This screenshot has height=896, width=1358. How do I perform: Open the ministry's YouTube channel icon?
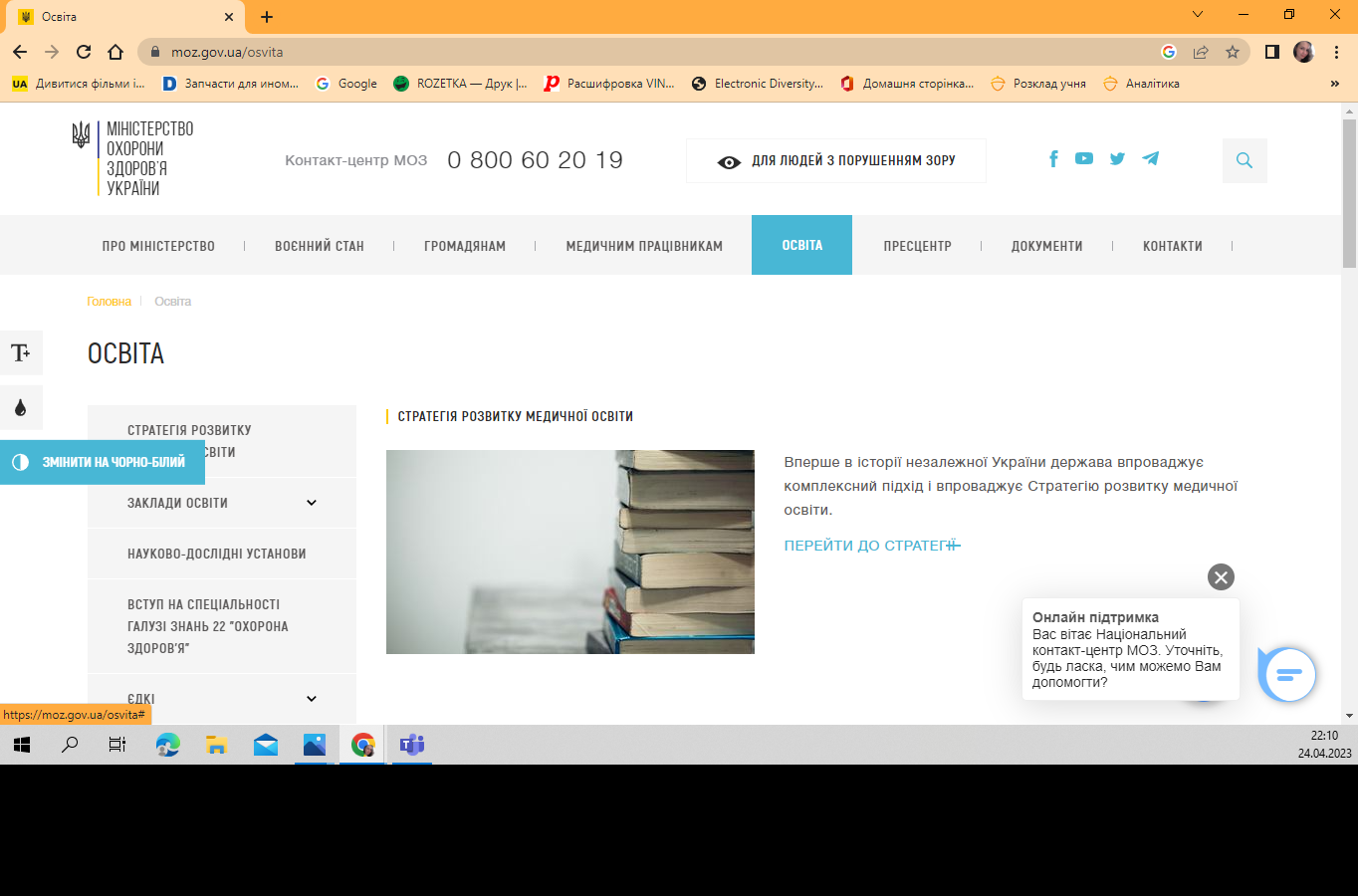click(x=1084, y=159)
